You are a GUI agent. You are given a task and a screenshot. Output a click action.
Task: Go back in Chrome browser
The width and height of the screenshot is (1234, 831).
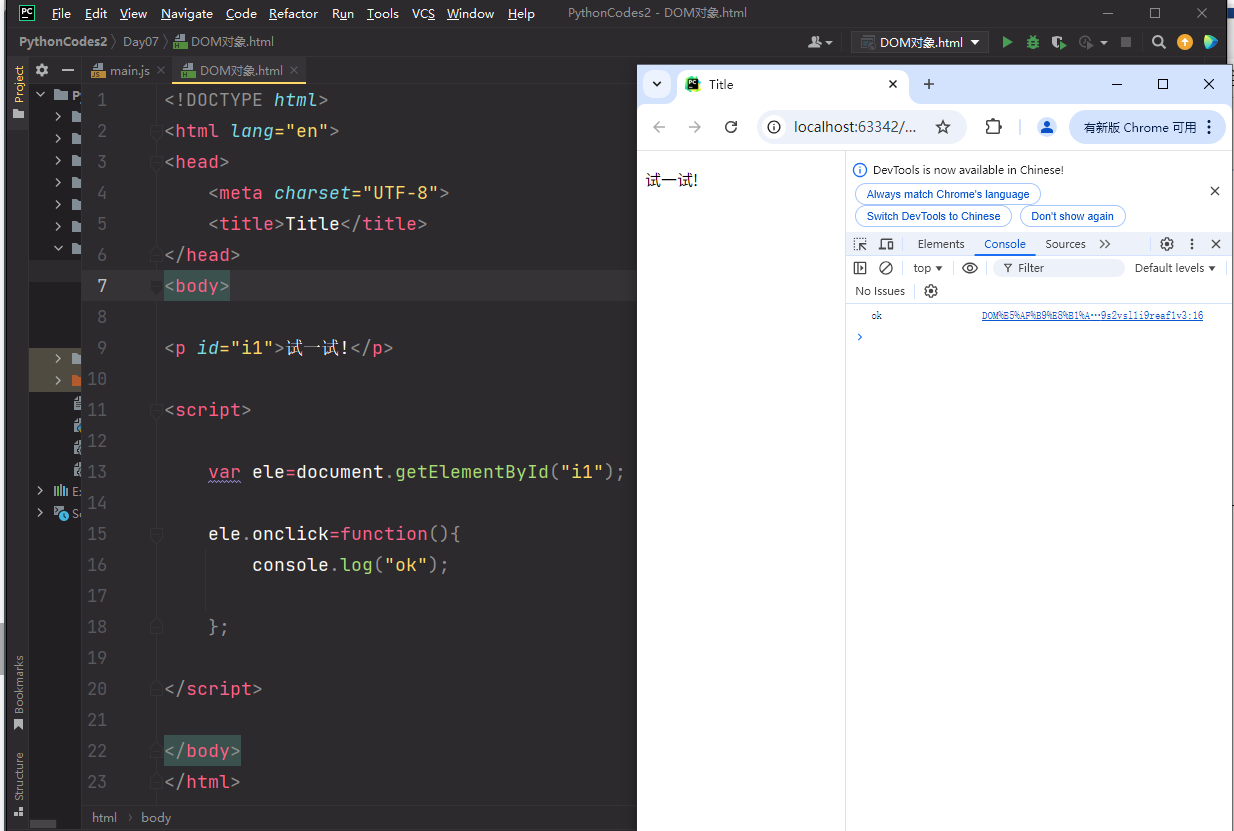coord(659,127)
